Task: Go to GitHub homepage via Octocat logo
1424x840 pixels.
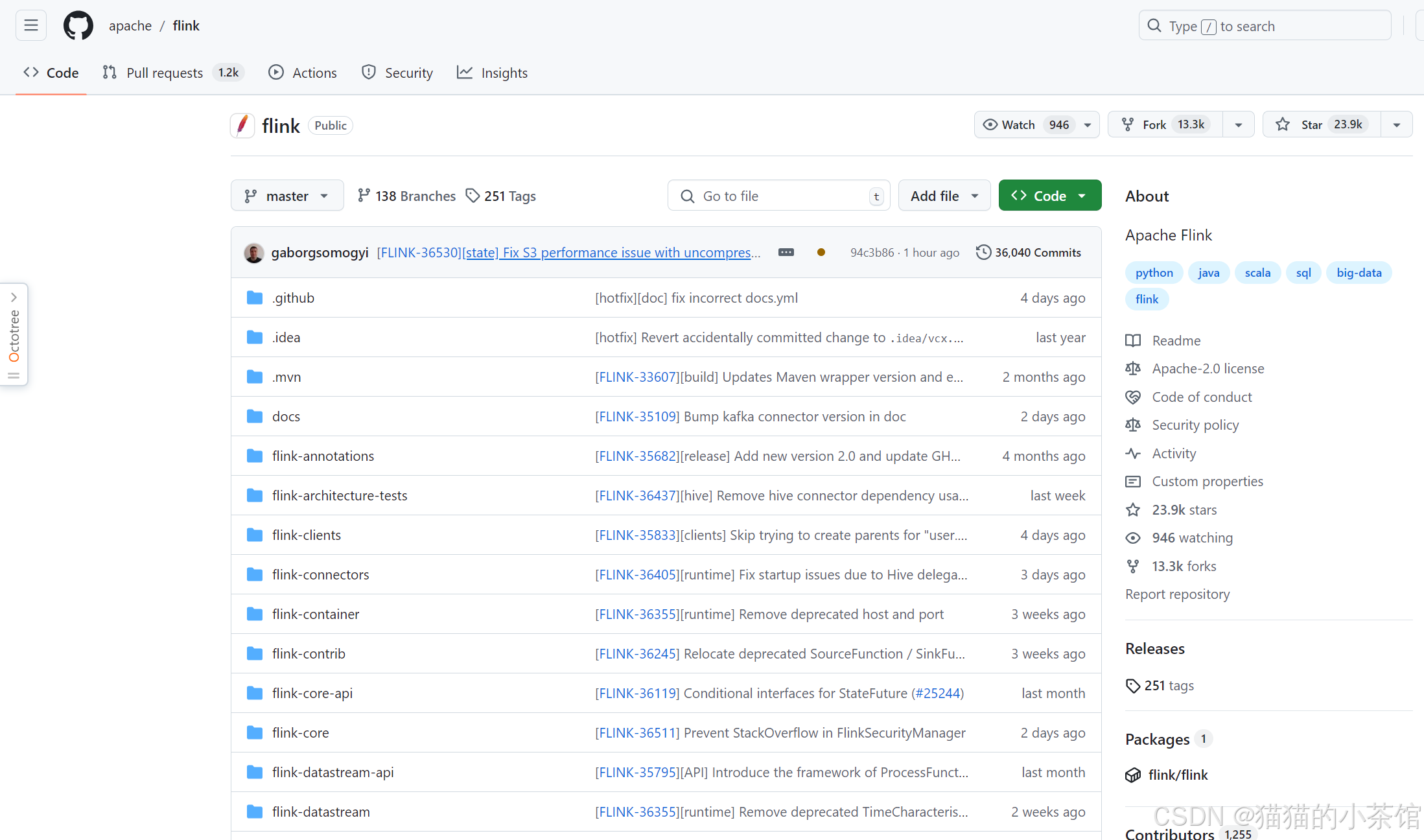Action: pos(78,25)
